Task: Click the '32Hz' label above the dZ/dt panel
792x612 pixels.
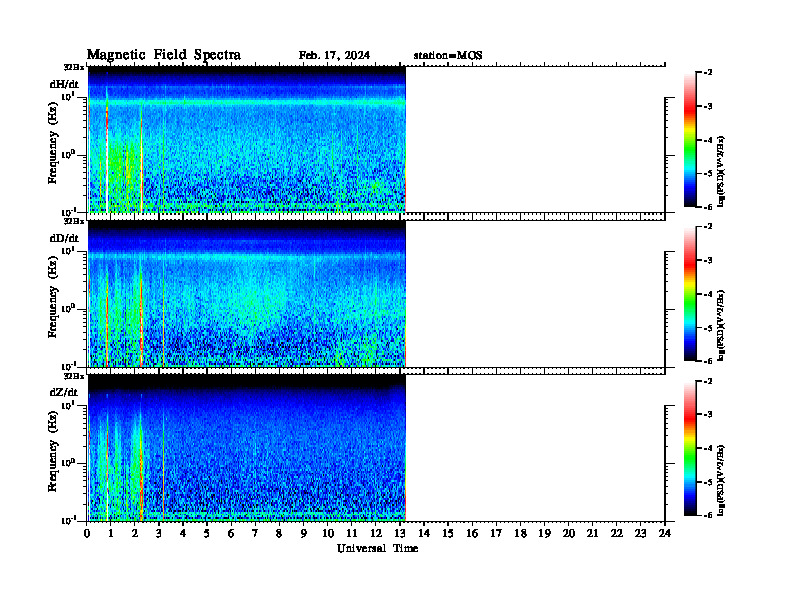Action: point(74,376)
